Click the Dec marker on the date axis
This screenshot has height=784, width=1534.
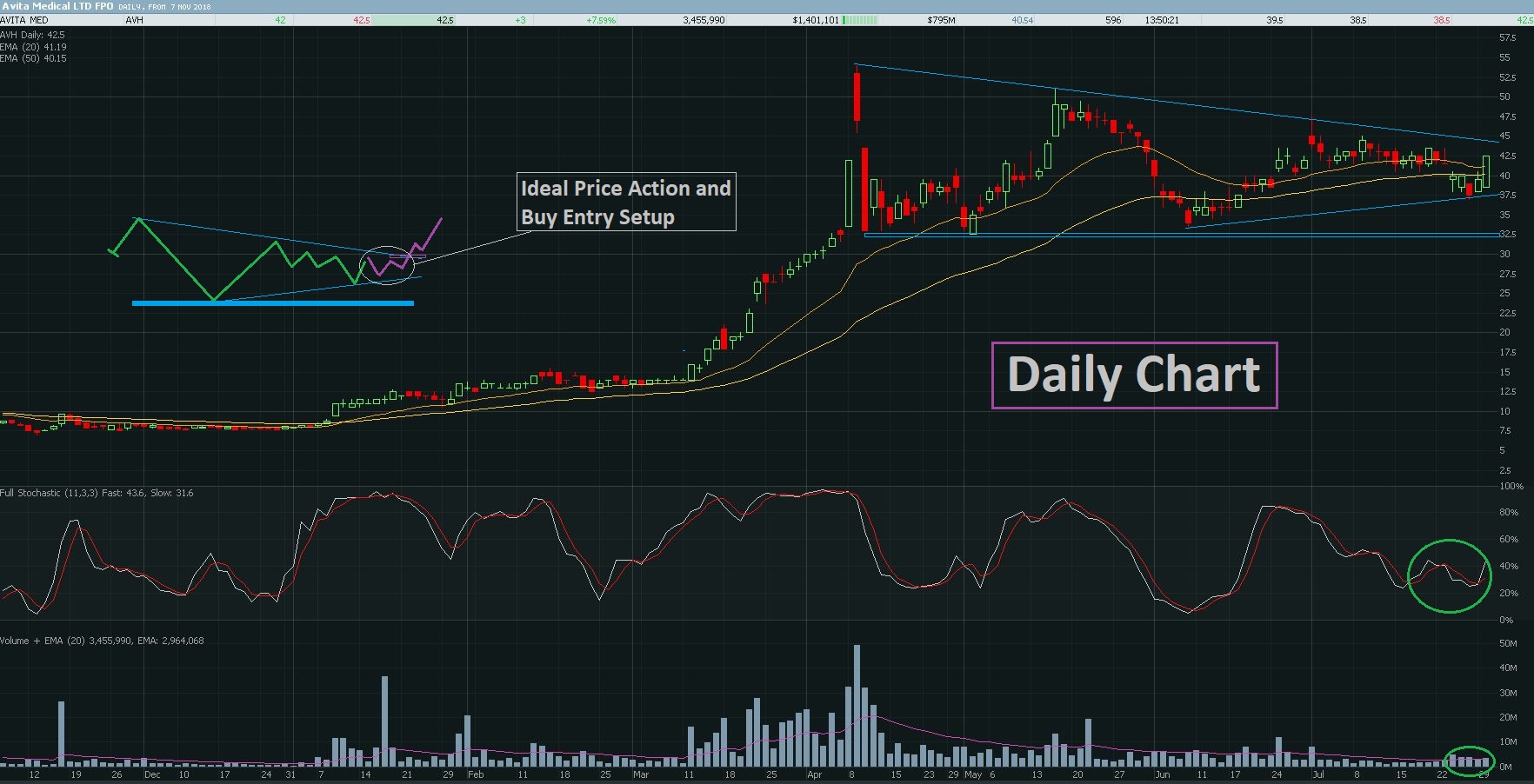pyautogui.click(x=152, y=774)
